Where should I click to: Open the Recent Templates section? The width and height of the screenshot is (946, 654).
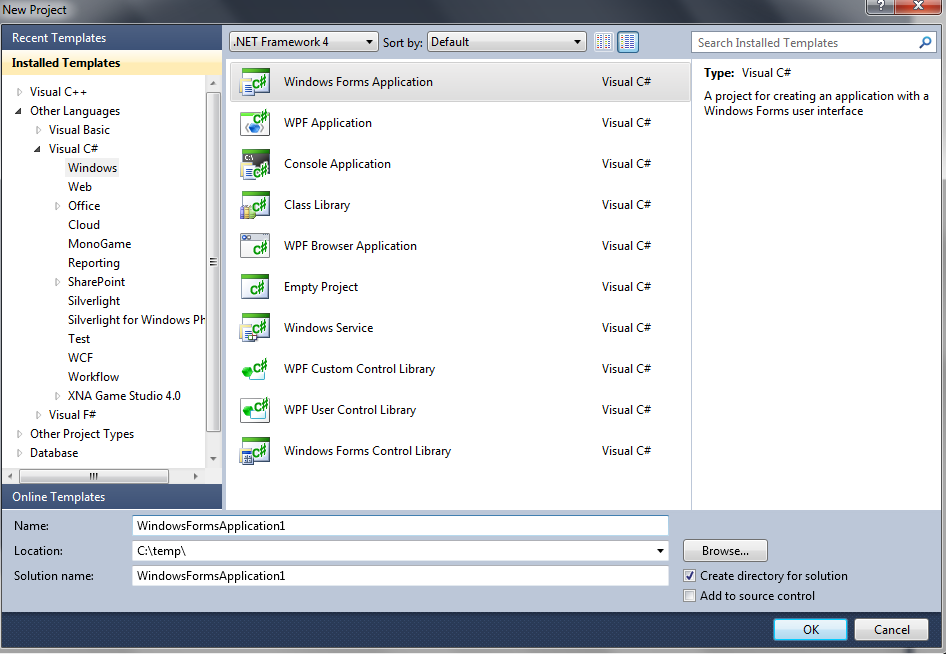(58, 38)
